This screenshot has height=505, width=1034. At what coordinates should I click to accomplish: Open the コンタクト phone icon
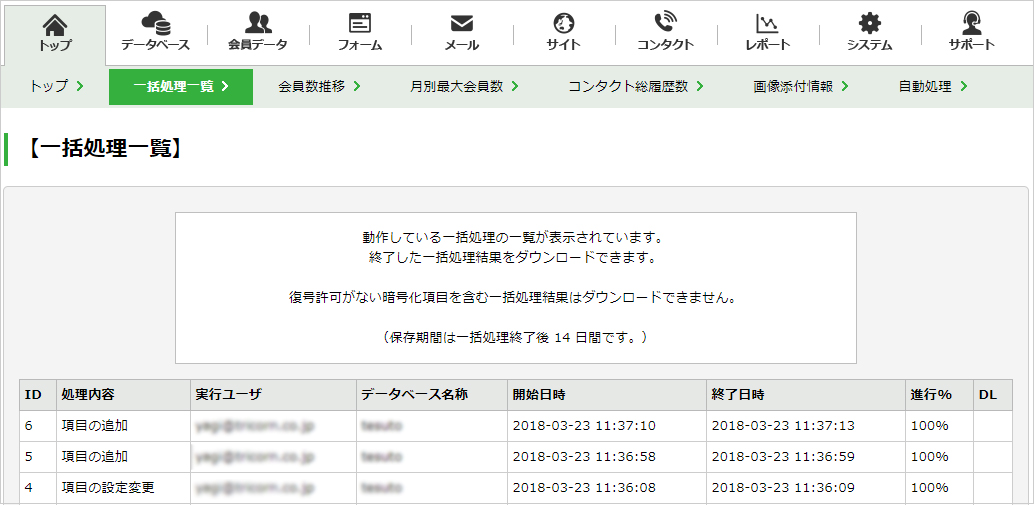point(665,23)
